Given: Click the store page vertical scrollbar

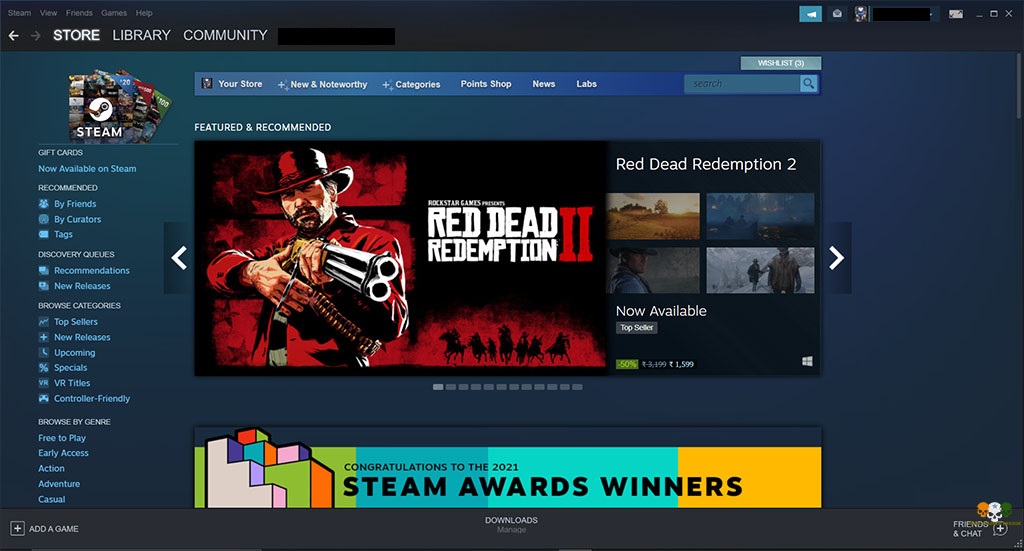Looking at the screenshot, I should [1019, 85].
